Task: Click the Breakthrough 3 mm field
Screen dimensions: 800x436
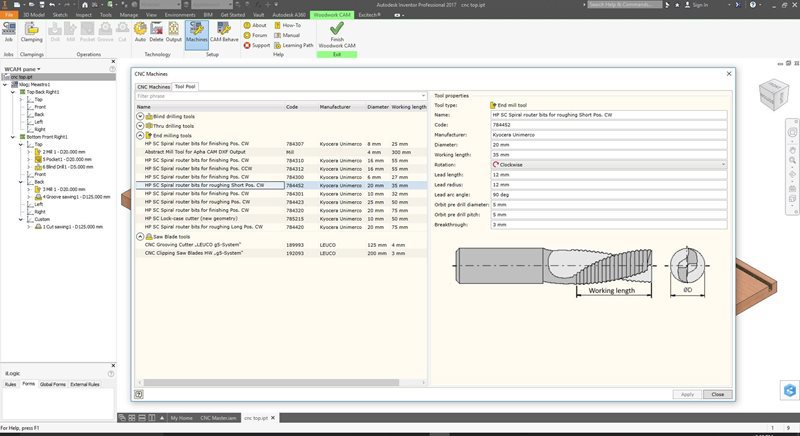Action: tap(609, 224)
